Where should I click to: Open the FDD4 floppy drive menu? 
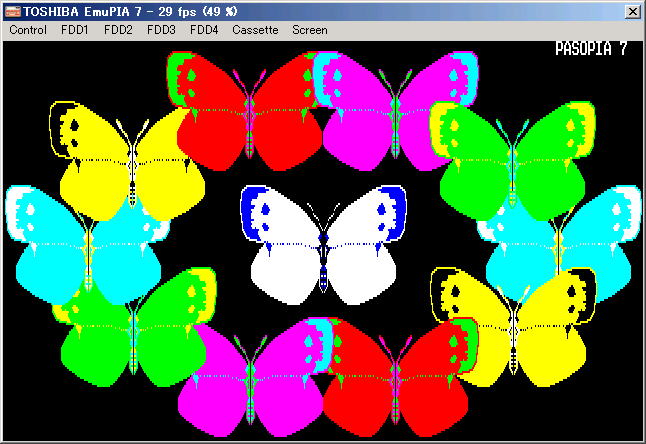(204, 30)
